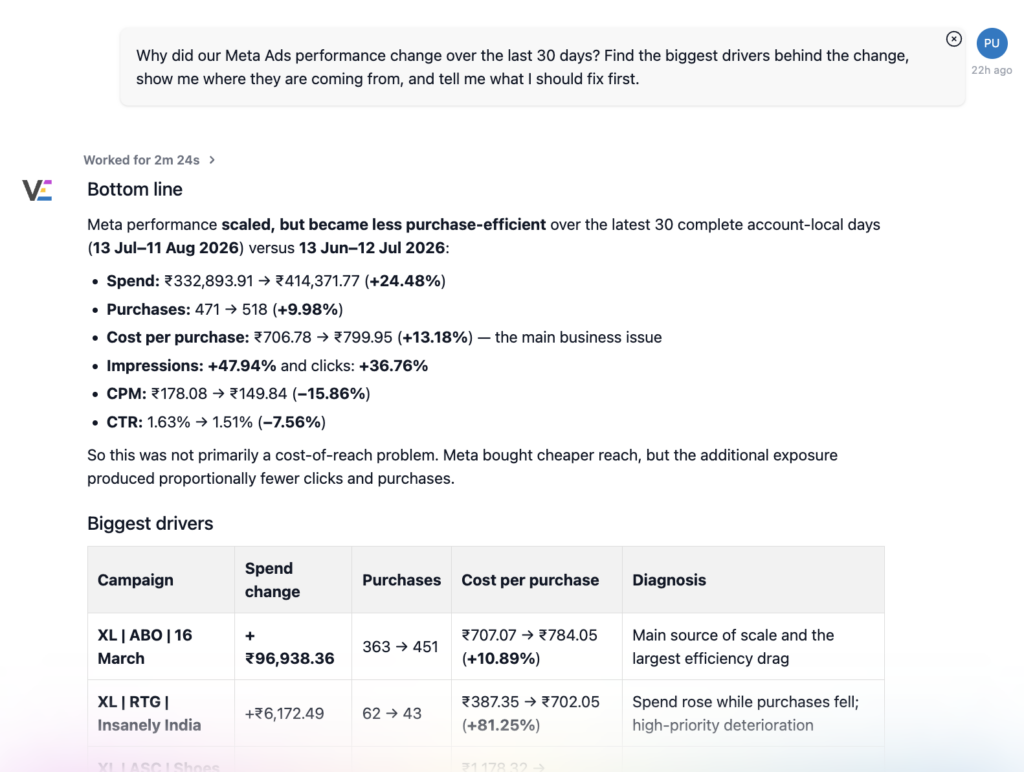Click the 'Biggest drivers' heading
This screenshot has width=1024, height=772.
click(x=150, y=523)
